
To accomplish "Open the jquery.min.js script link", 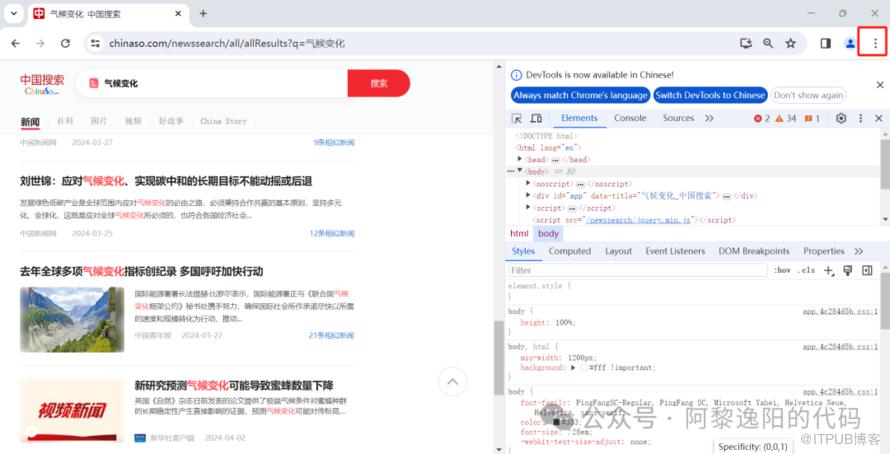I will pos(638,220).
